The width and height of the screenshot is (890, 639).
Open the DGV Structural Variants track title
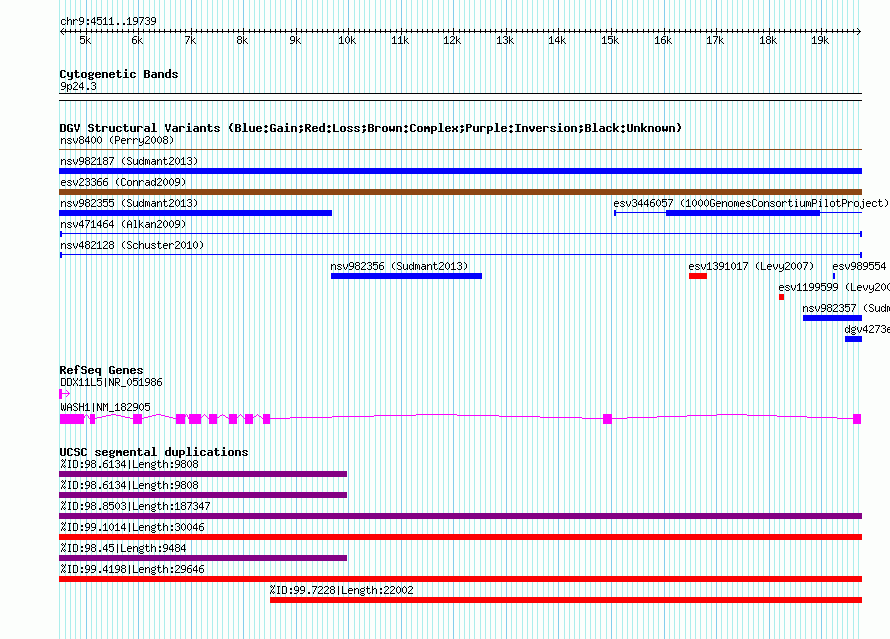371,128
